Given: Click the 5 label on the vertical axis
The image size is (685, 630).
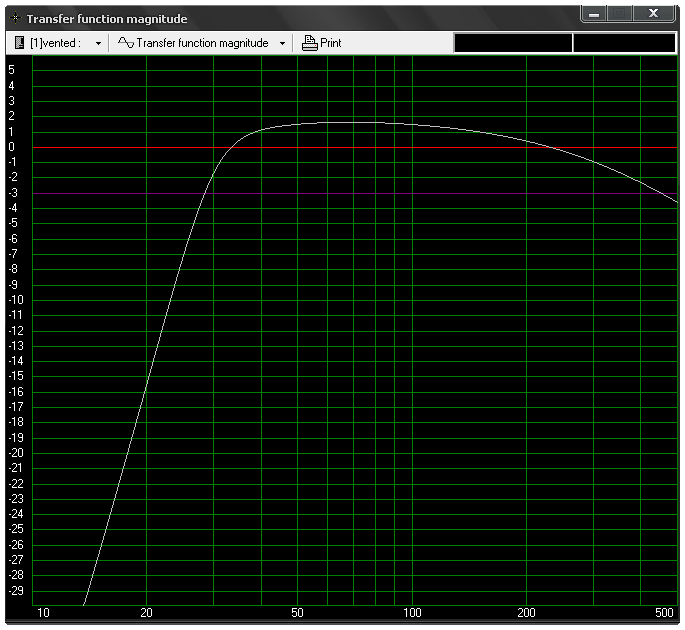Looking at the screenshot, I should pyautogui.click(x=11, y=70).
